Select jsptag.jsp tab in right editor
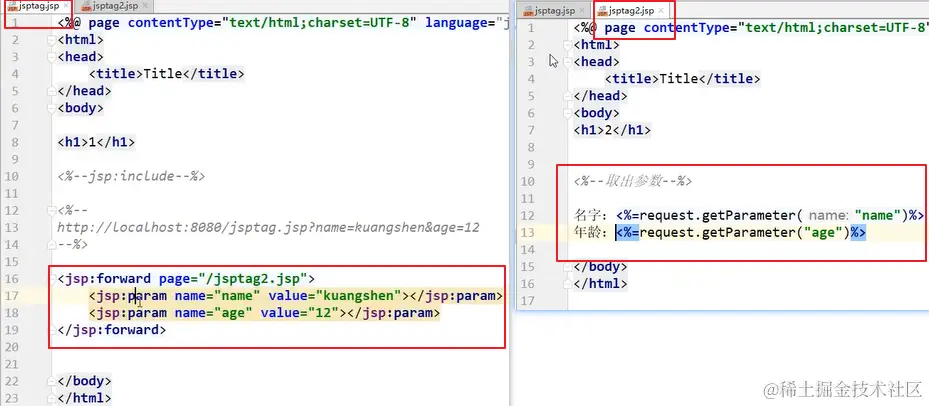929x406 pixels. (x=554, y=11)
